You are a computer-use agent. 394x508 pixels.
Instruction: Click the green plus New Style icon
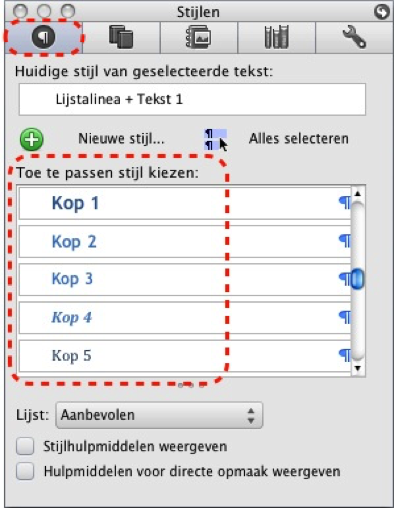32,139
